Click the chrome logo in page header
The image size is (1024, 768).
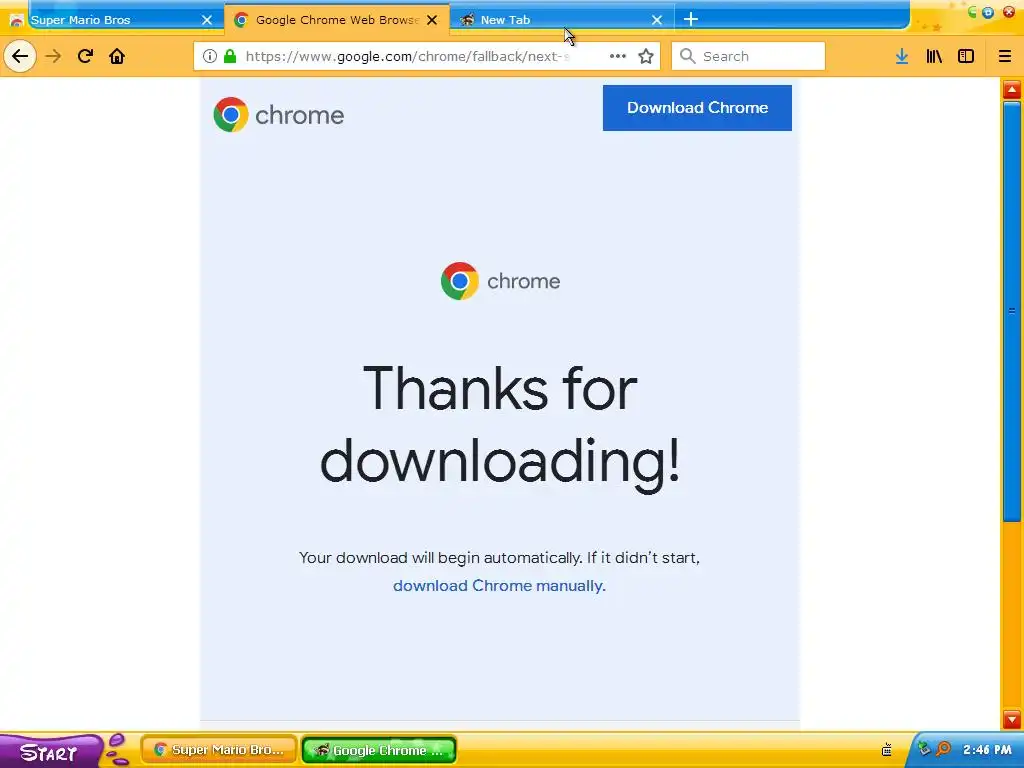[x=279, y=115]
